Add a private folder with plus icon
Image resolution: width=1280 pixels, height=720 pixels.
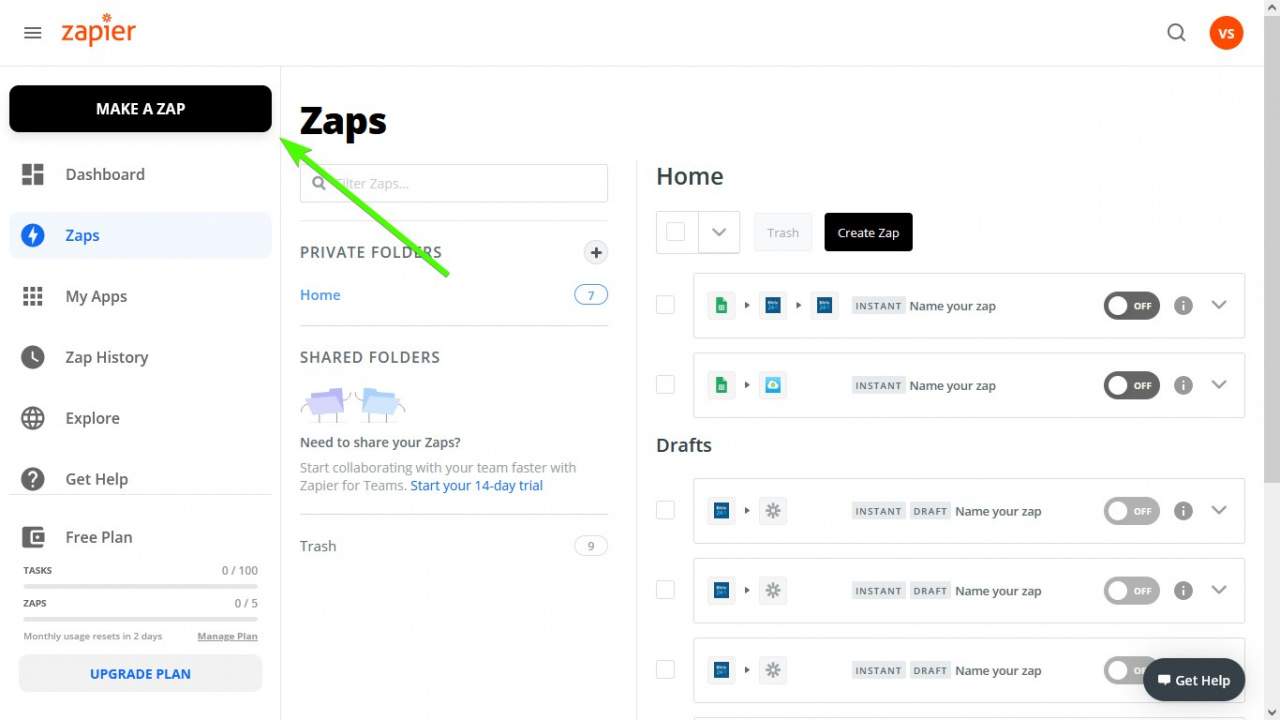596,252
